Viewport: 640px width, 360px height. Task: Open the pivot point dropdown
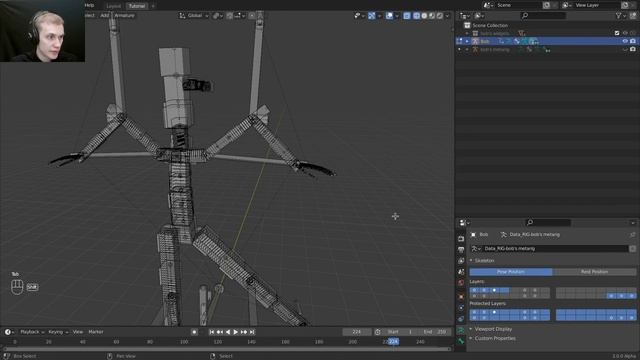(217, 16)
